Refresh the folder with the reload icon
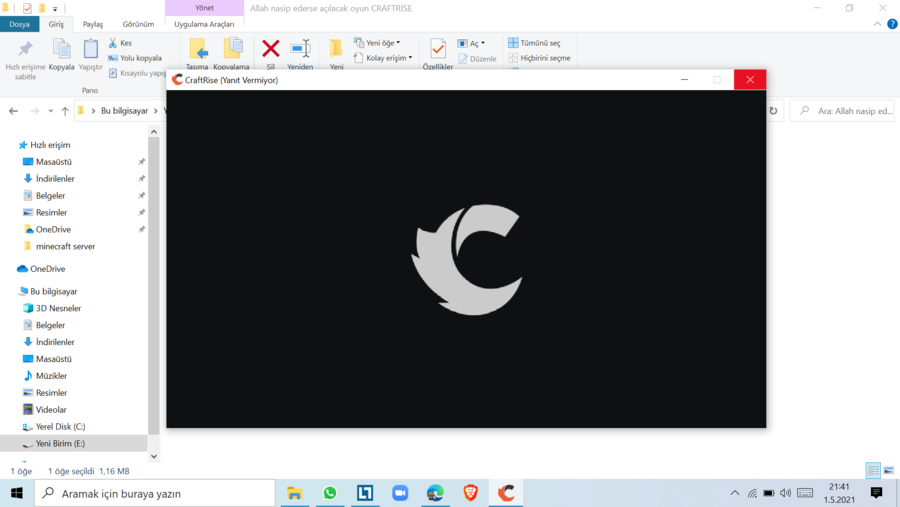 tap(773, 111)
